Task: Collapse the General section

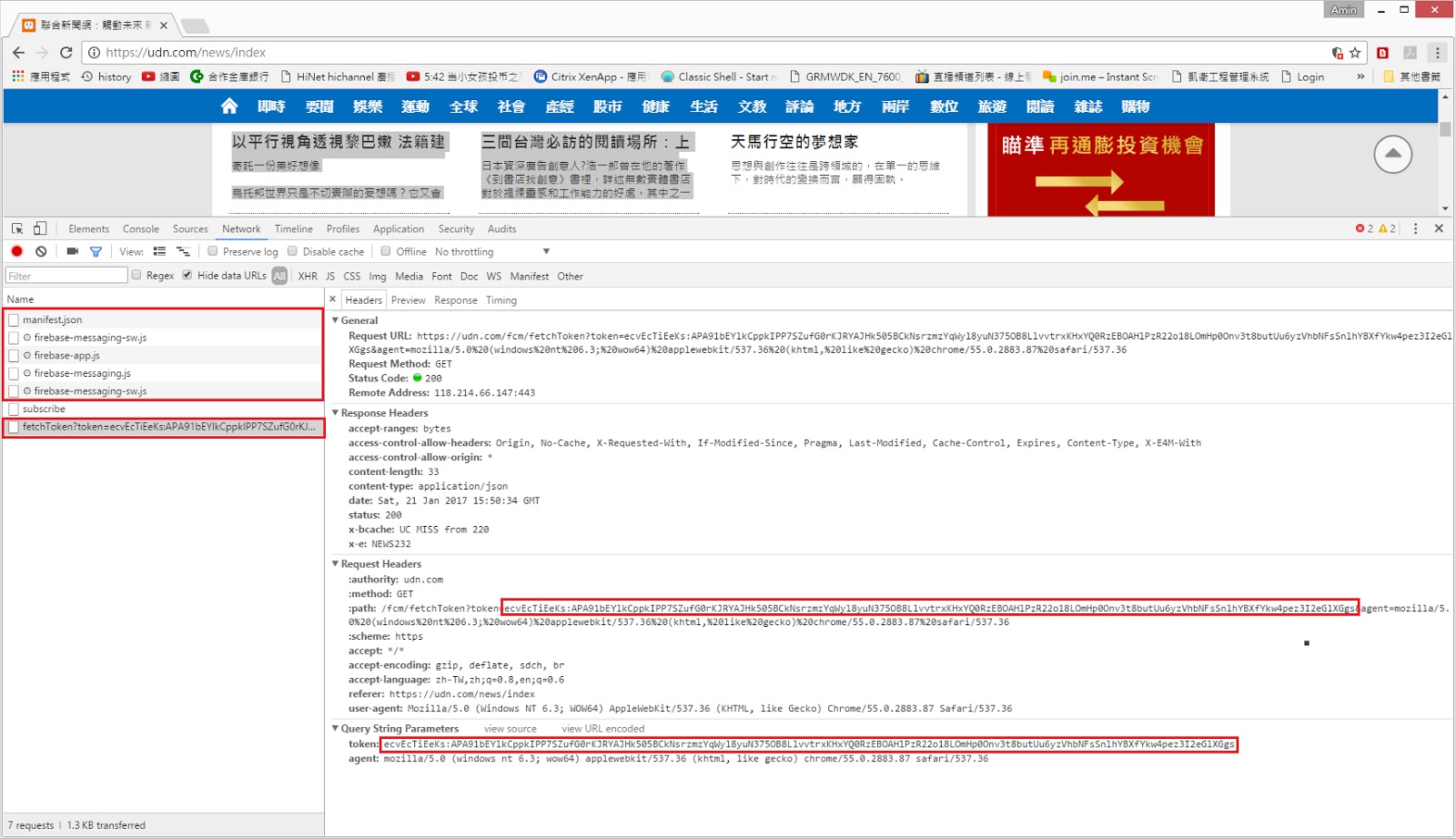Action: click(335, 320)
